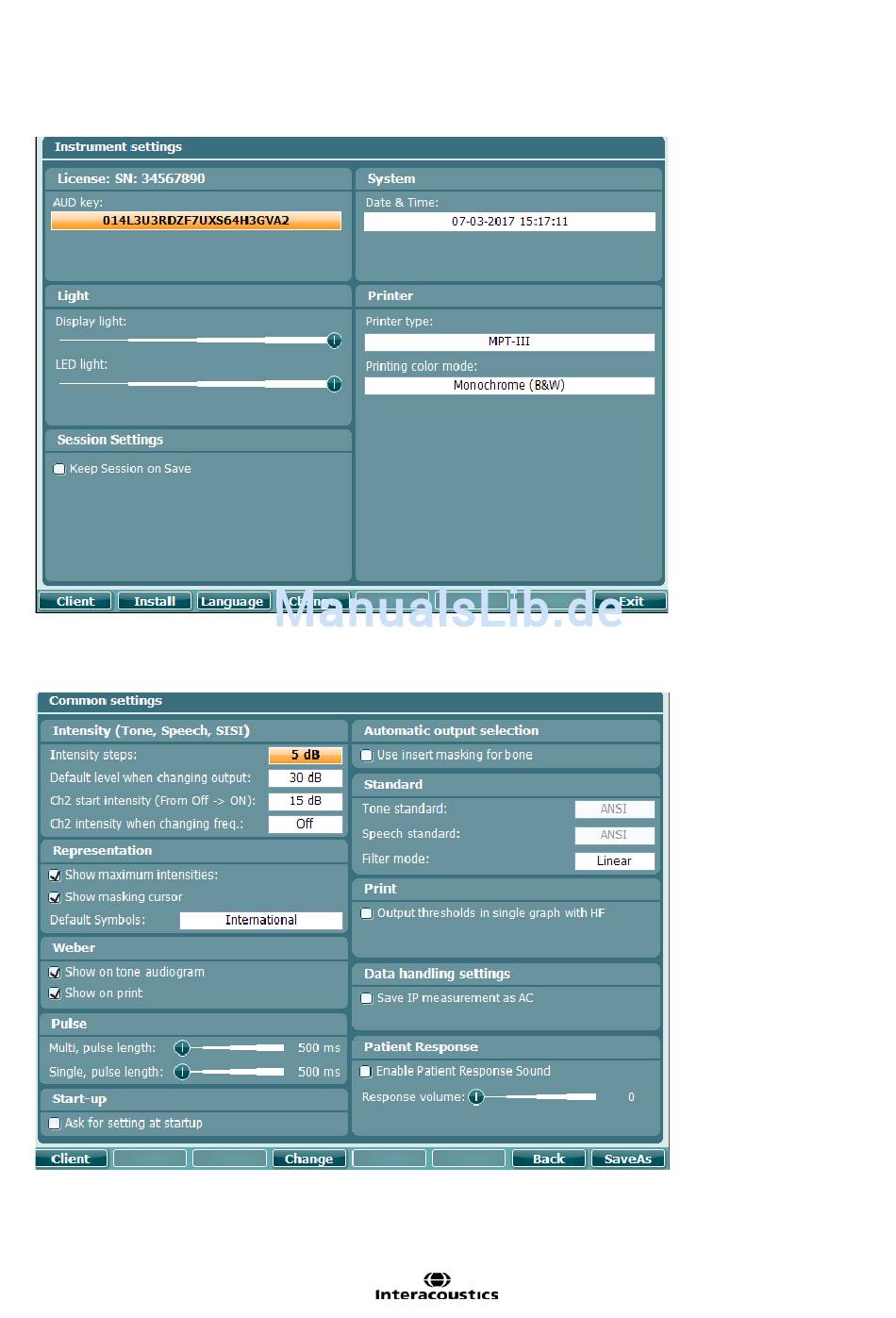Click the Back button in Common settings
Image resolution: width=896 pixels, height=1318 pixels.
coord(548,1159)
